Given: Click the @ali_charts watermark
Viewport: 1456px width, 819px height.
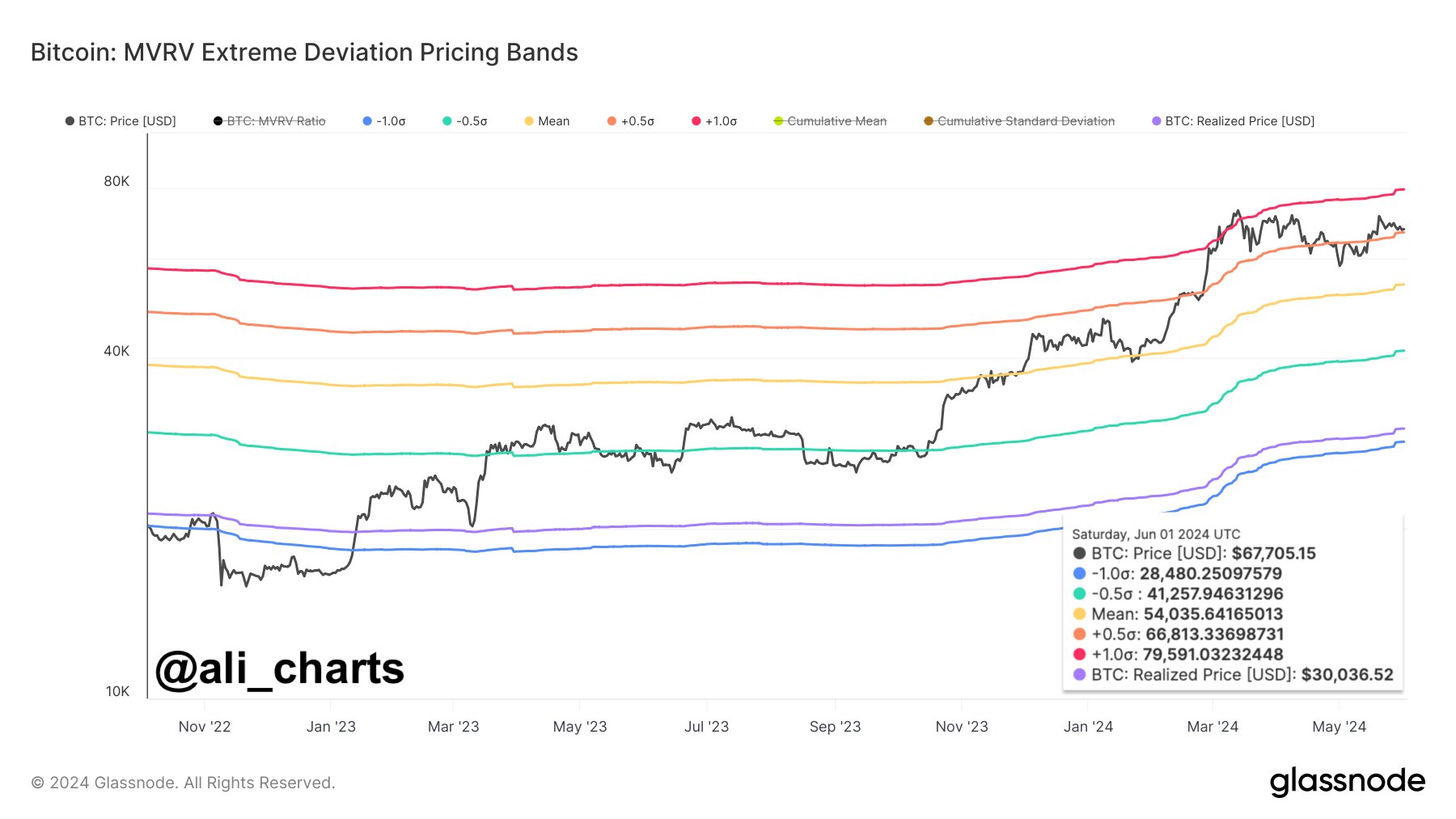Looking at the screenshot, I should [x=279, y=669].
